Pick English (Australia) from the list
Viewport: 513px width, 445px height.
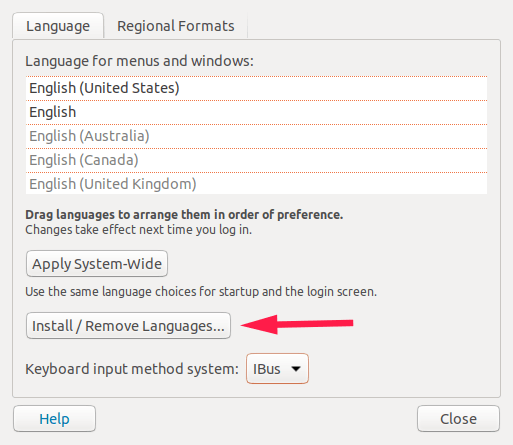[256, 136]
